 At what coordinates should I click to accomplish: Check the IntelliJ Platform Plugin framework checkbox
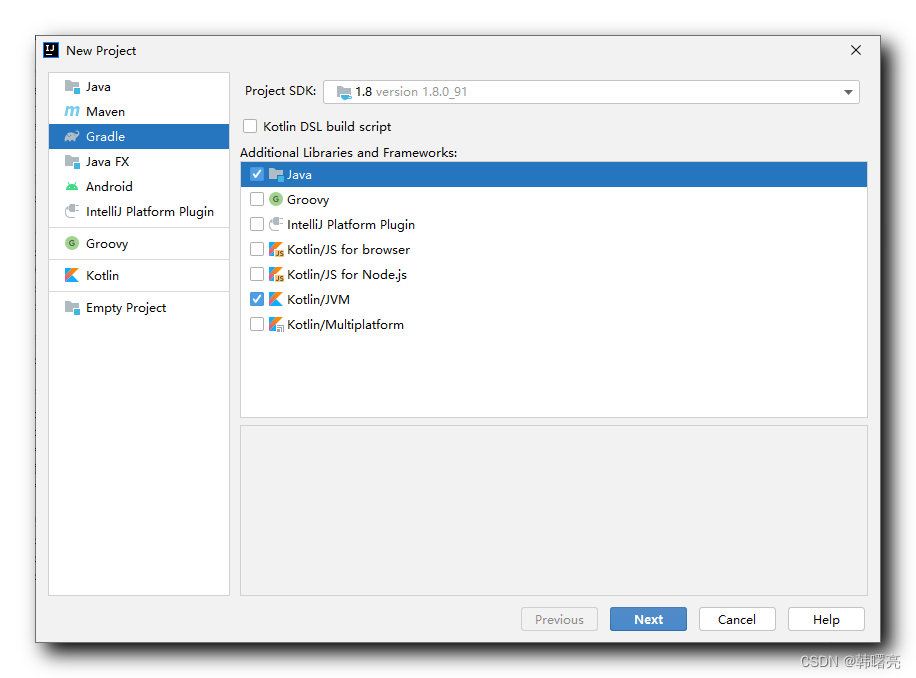(256, 224)
